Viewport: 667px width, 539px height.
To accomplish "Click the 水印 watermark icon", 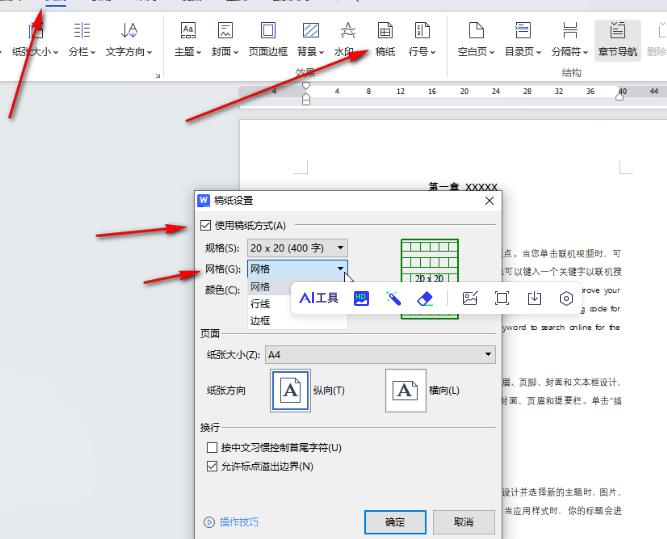I will point(348,31).
